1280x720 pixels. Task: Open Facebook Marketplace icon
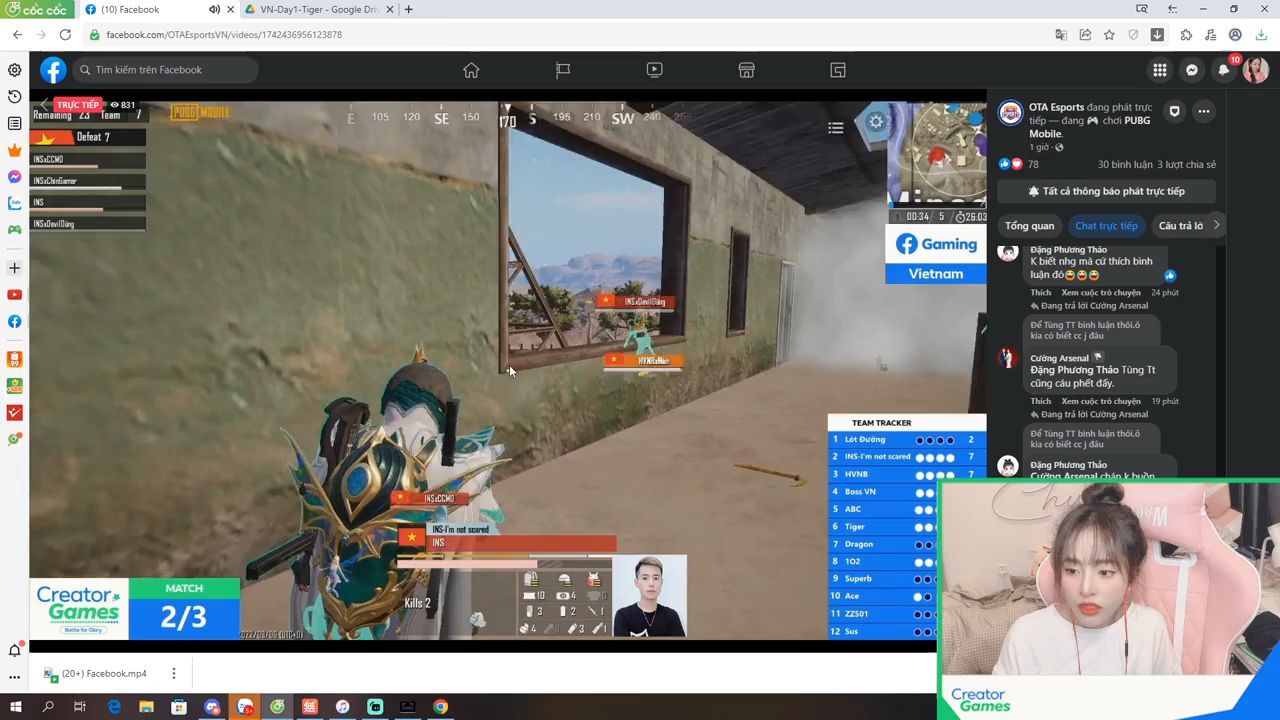pyautogui.click(x=746, y=70)
